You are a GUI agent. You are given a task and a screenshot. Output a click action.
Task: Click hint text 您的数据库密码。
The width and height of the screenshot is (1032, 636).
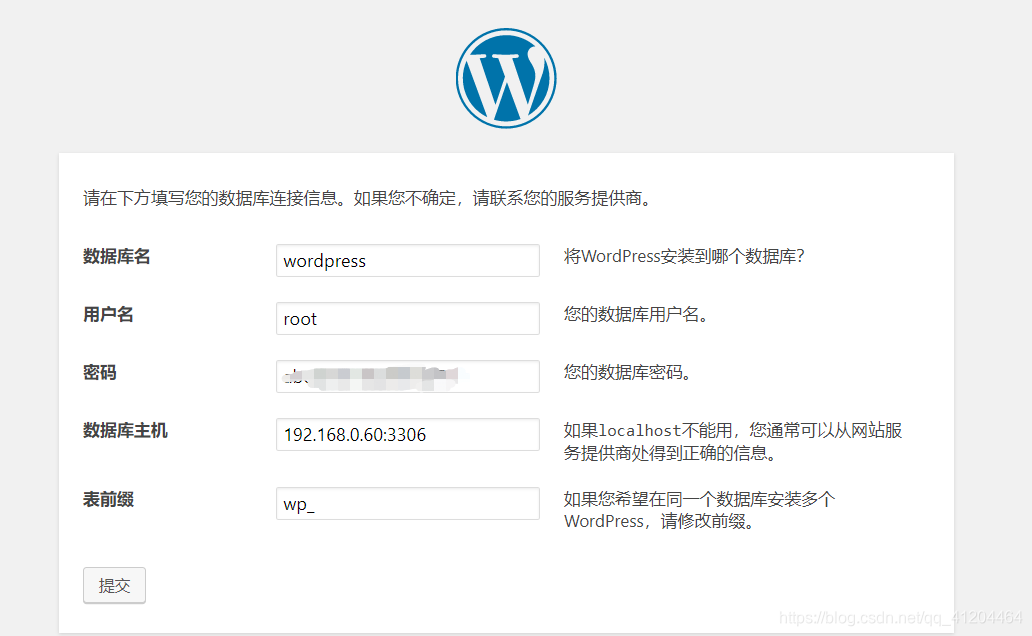[627, 373]
